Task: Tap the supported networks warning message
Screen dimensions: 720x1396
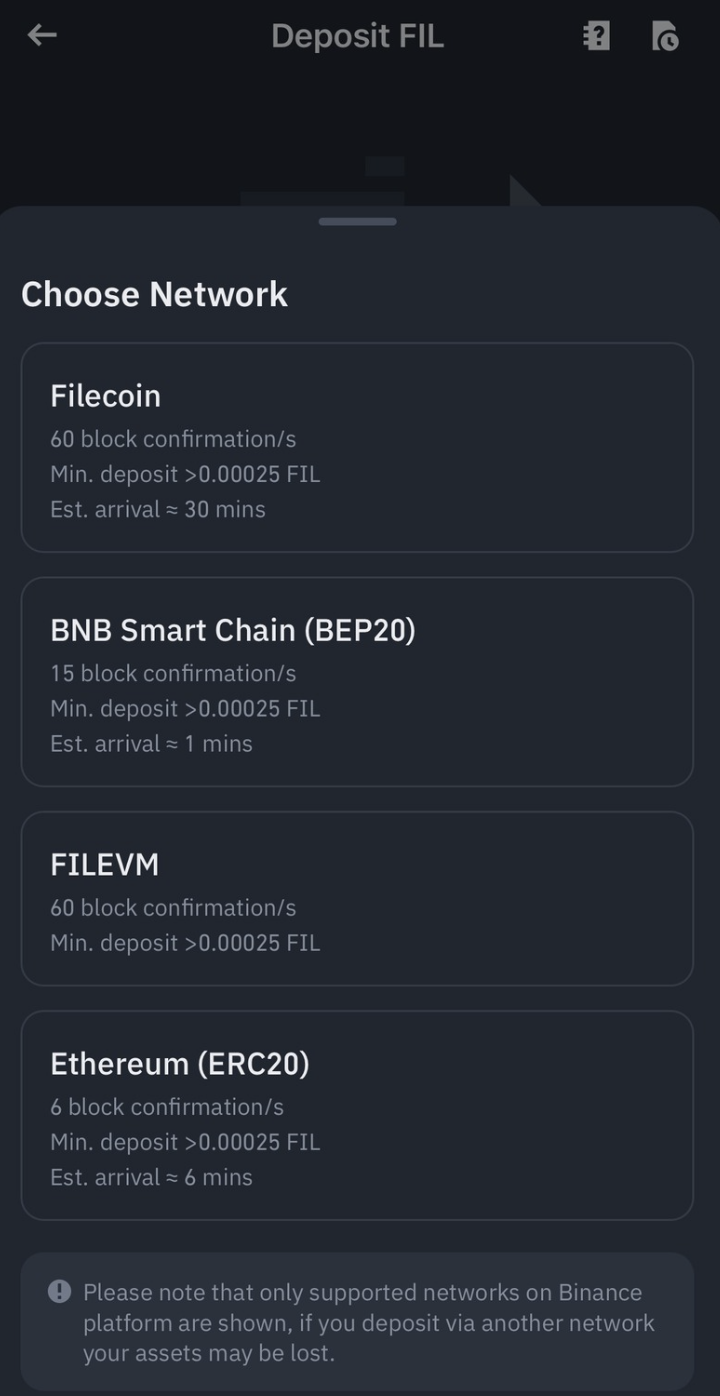Action: coord(368,1323)
